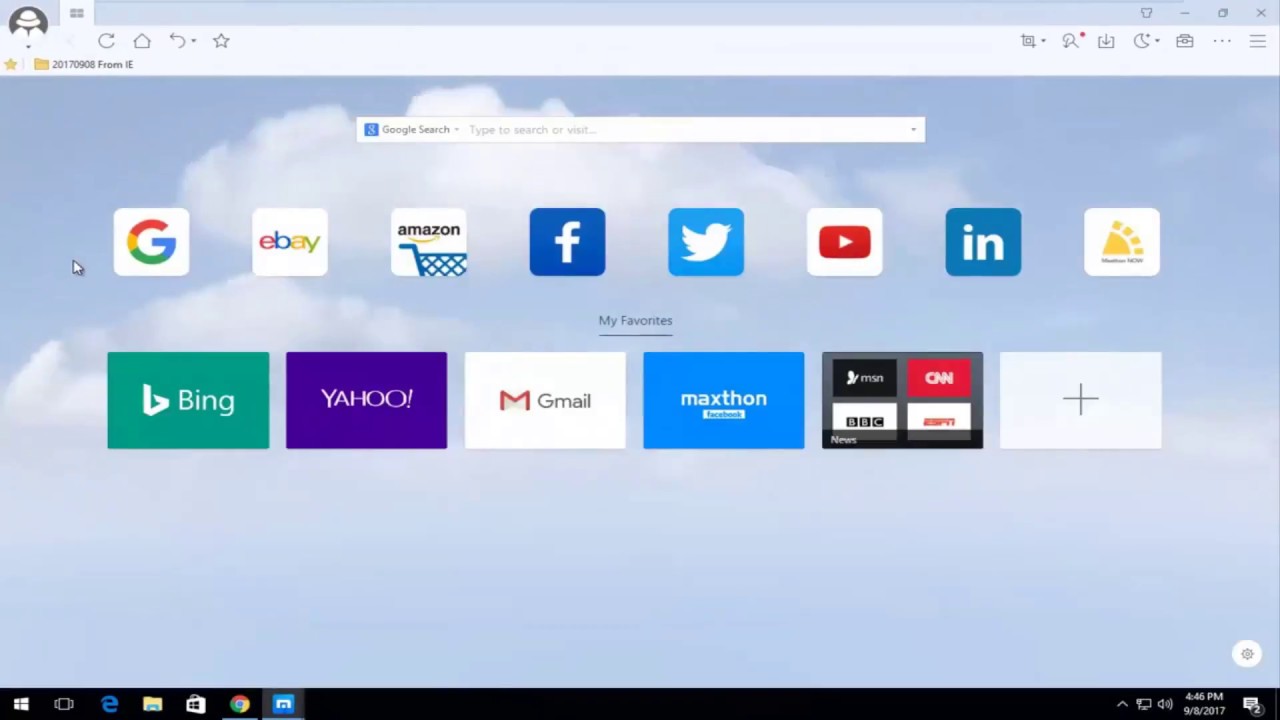
Task: Open the News folder tile
Action: point(902,400)
